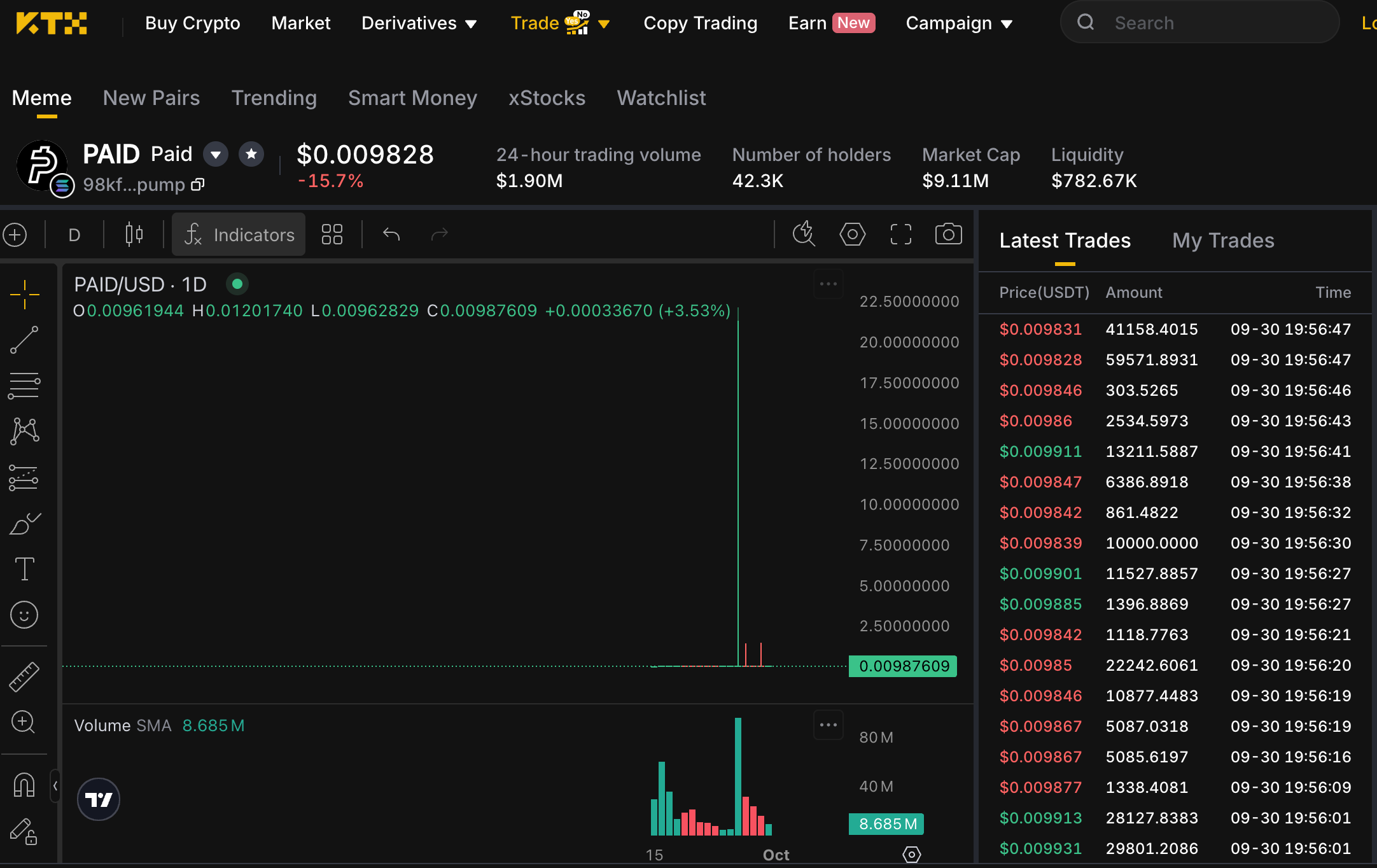
Task: Select the forecasting position tool
Action: click(25, 478)
